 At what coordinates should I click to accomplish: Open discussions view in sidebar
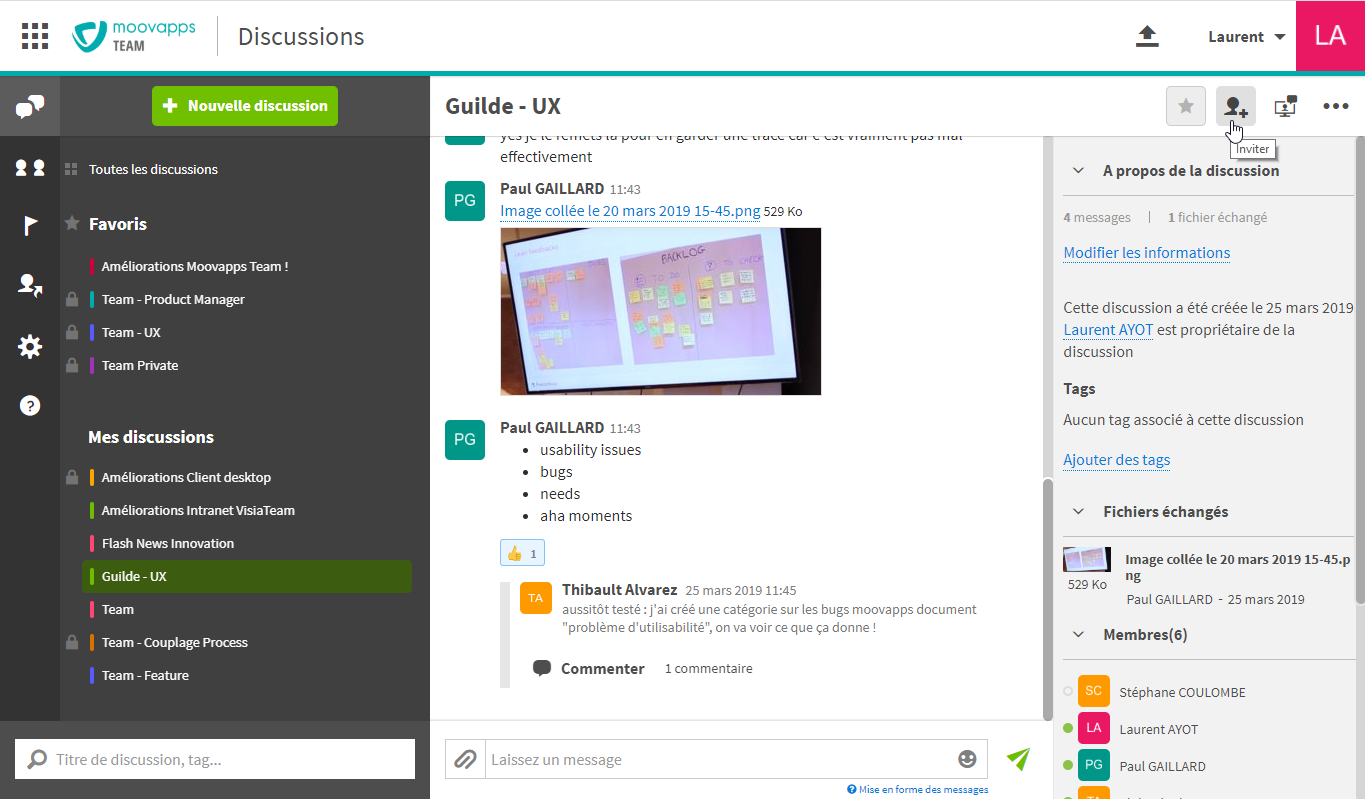[30, 106]
